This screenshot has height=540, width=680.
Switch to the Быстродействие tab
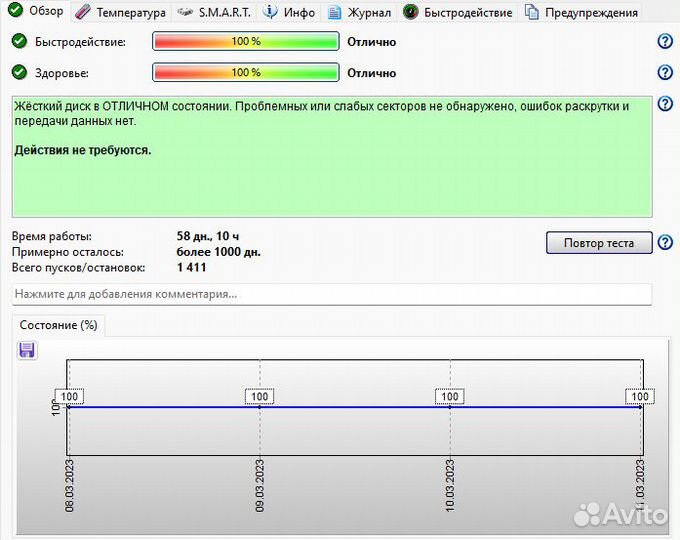tap(458, 13)
